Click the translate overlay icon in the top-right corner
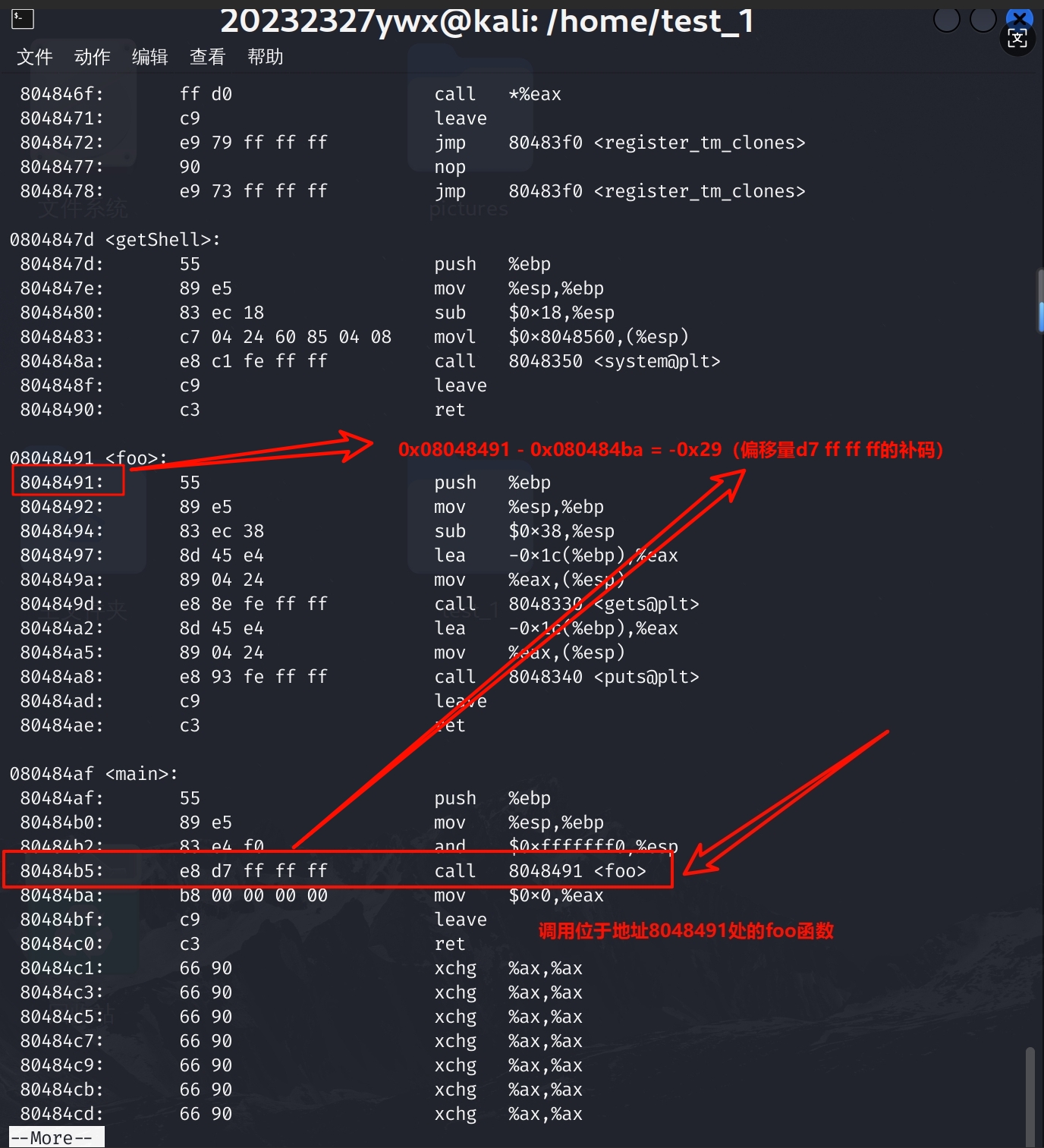 pyautogui.click(x=1017, y=39)
